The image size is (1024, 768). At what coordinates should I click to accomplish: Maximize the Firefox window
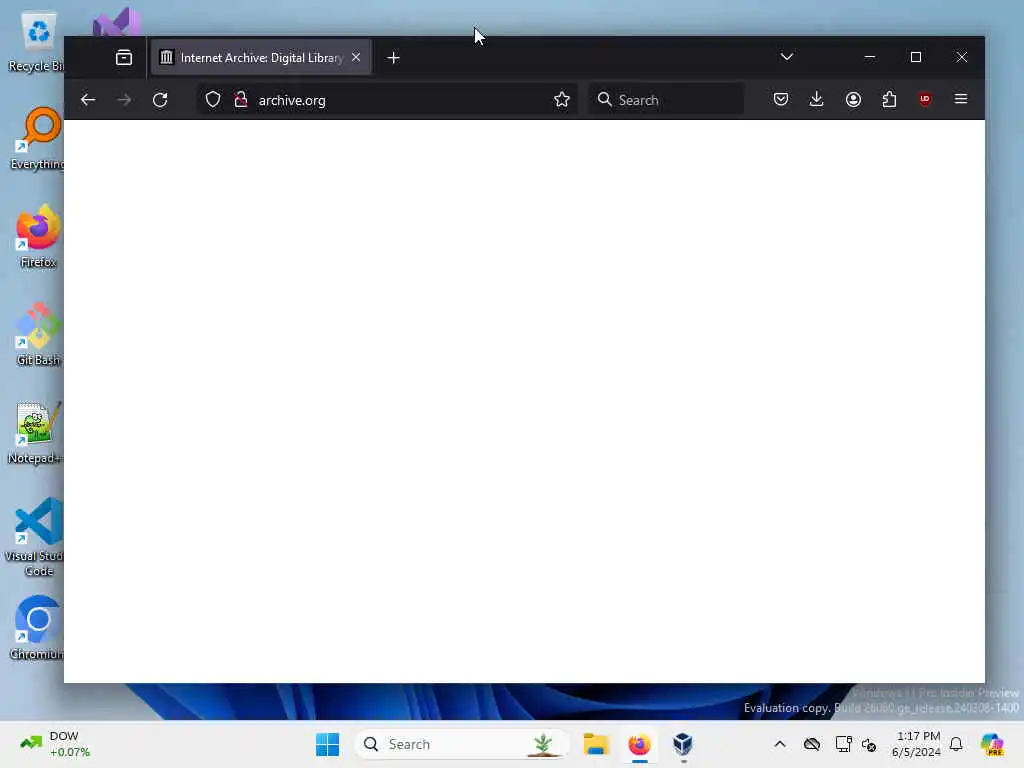click(x=916, y=57)
